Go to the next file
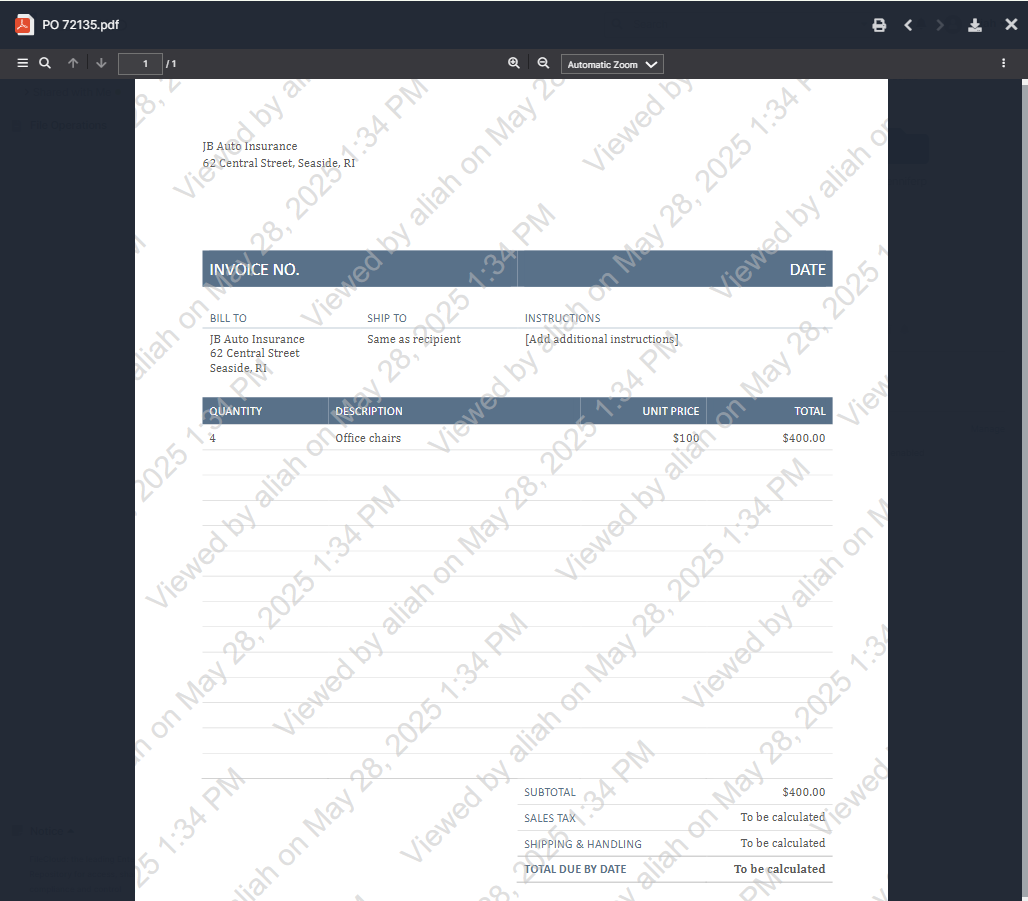 tap(939, 25)
